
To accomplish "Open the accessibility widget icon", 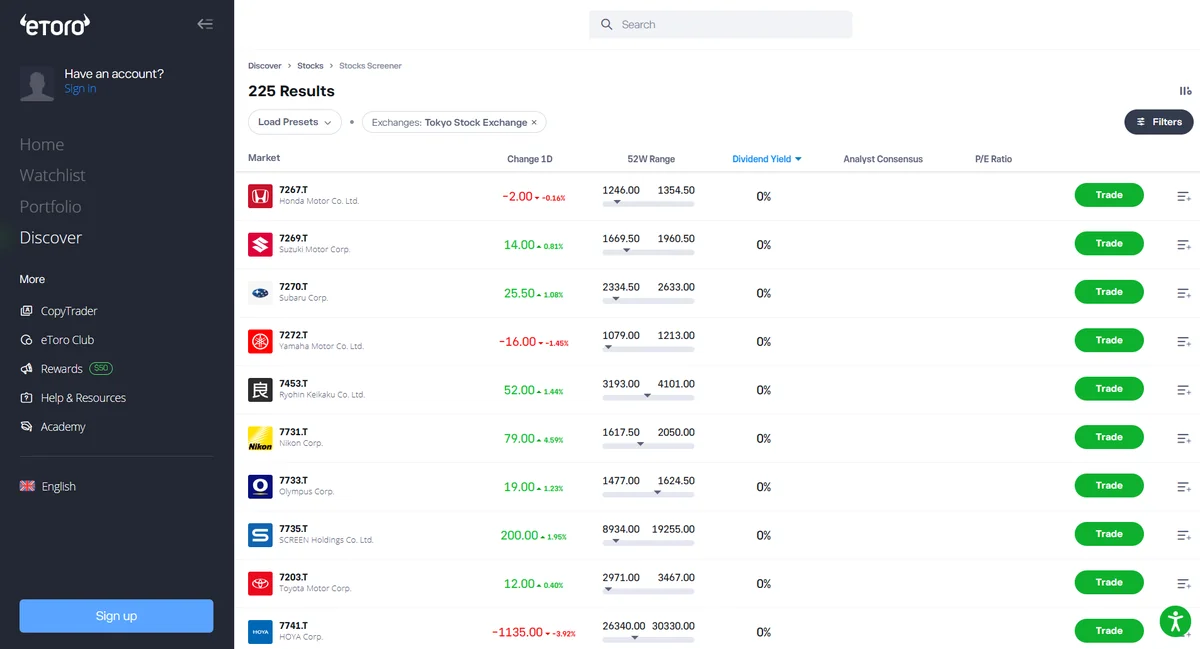I will (x=1176, y=621).
